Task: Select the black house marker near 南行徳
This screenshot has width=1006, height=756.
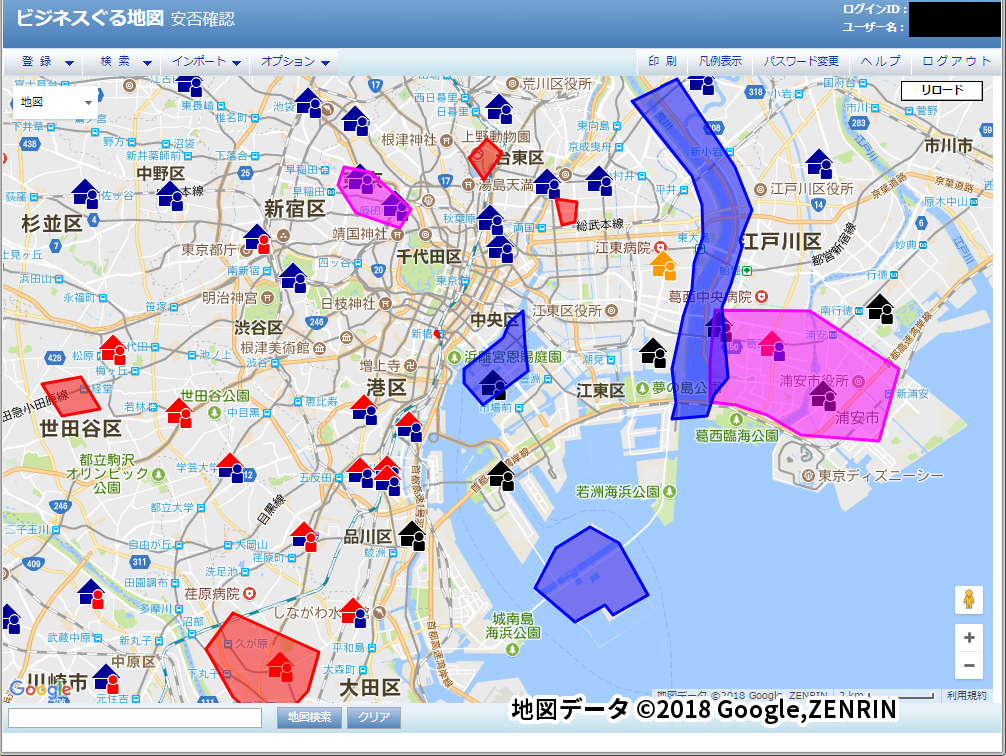Action: pos(880,309)
